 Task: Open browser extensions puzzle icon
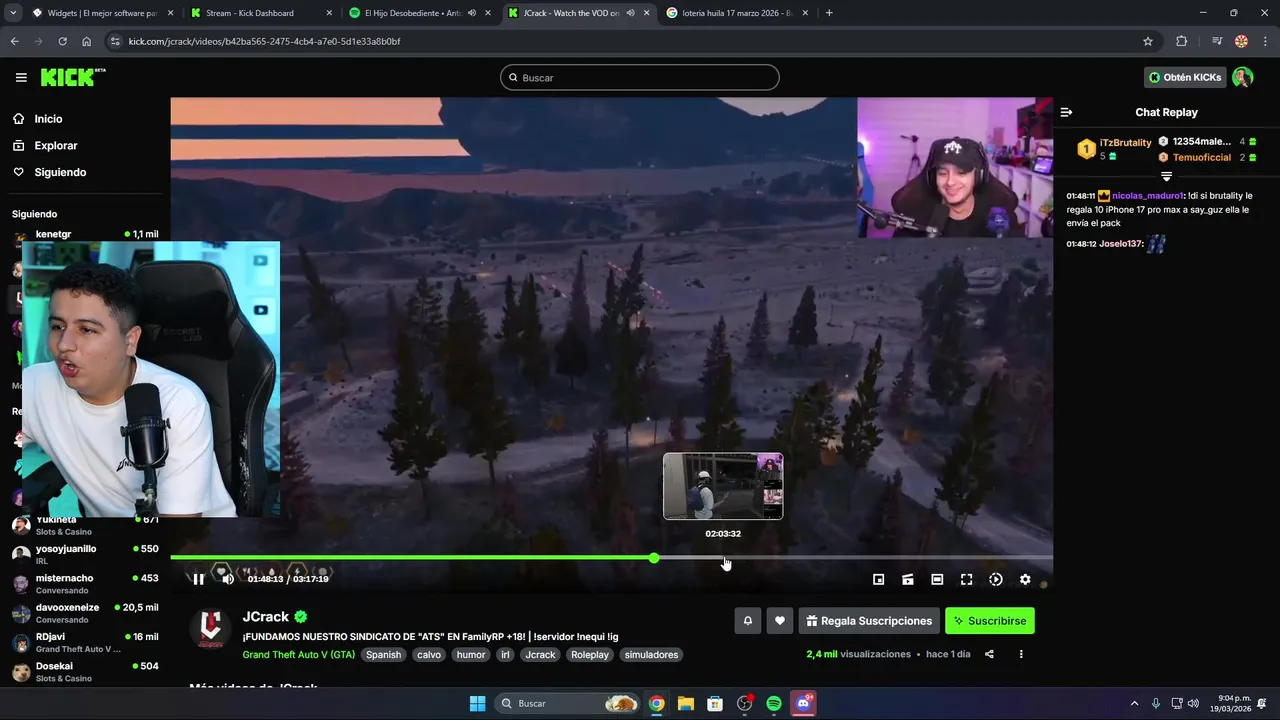pos(1182,41)
